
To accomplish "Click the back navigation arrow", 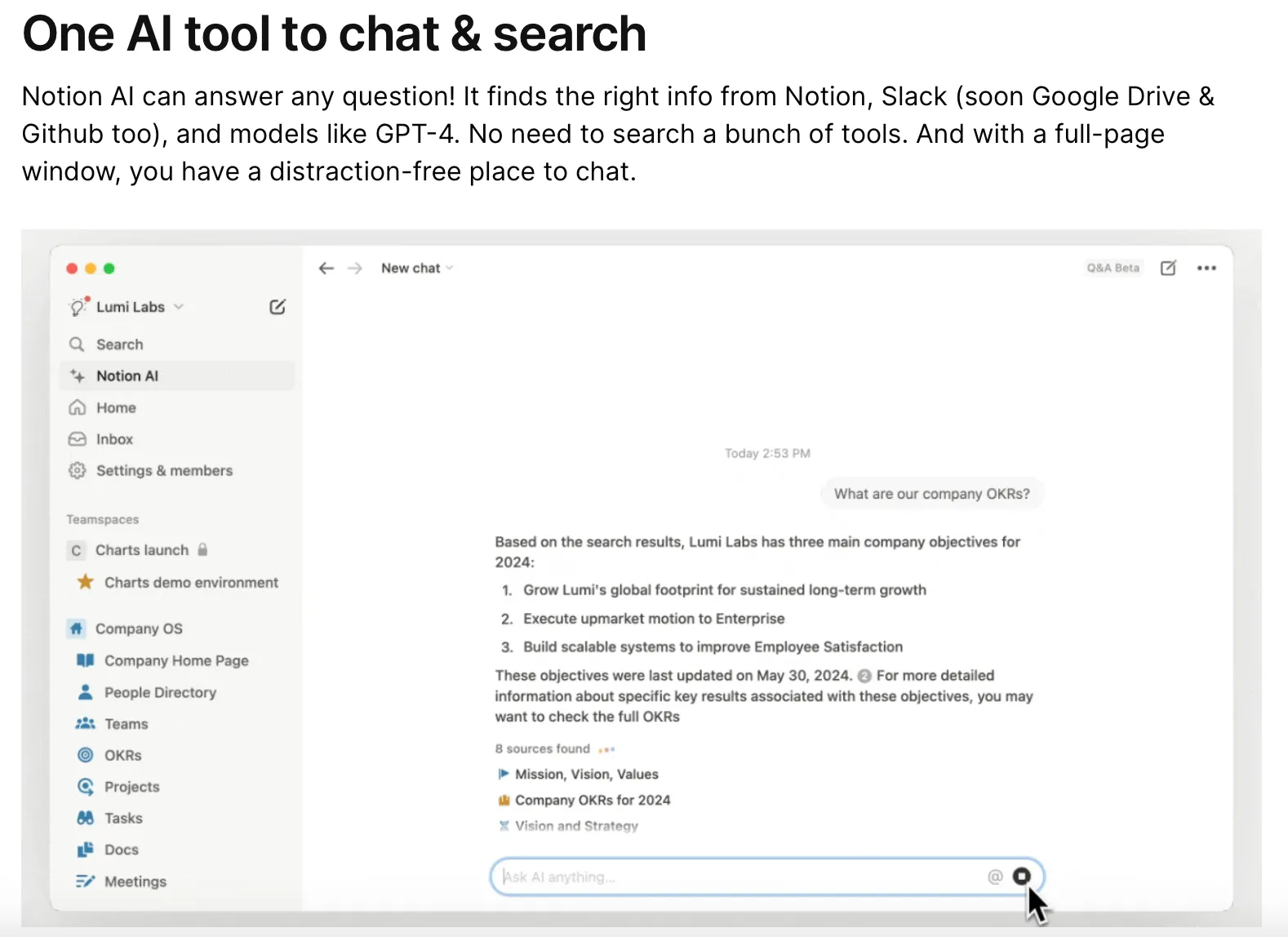I will pyautogui.click(x=326, y=269).
